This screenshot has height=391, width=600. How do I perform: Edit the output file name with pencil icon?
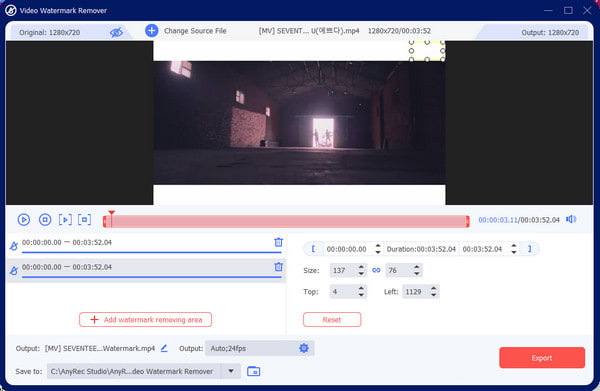[x=164, y=348]
